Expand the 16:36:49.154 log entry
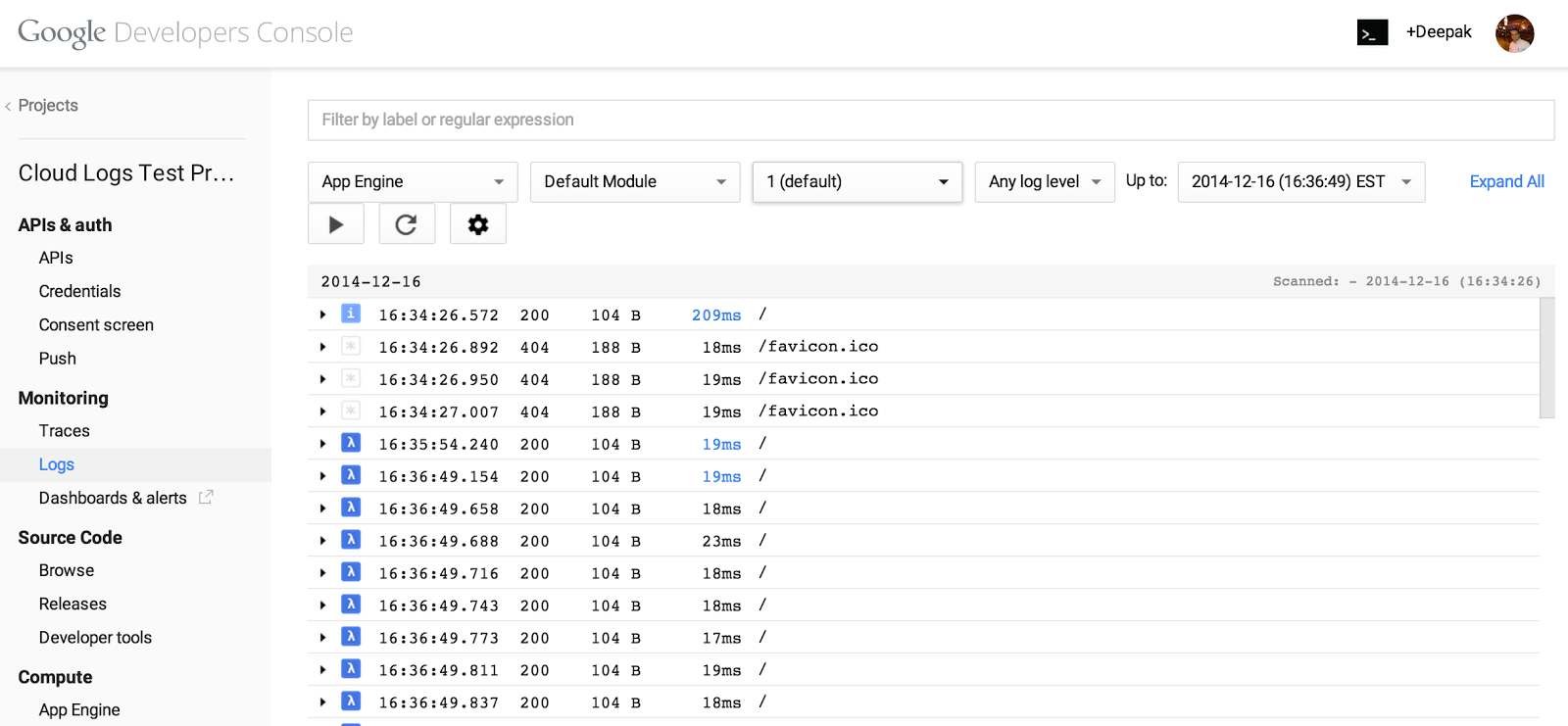 pyautogui.click(x=322, y=476)
